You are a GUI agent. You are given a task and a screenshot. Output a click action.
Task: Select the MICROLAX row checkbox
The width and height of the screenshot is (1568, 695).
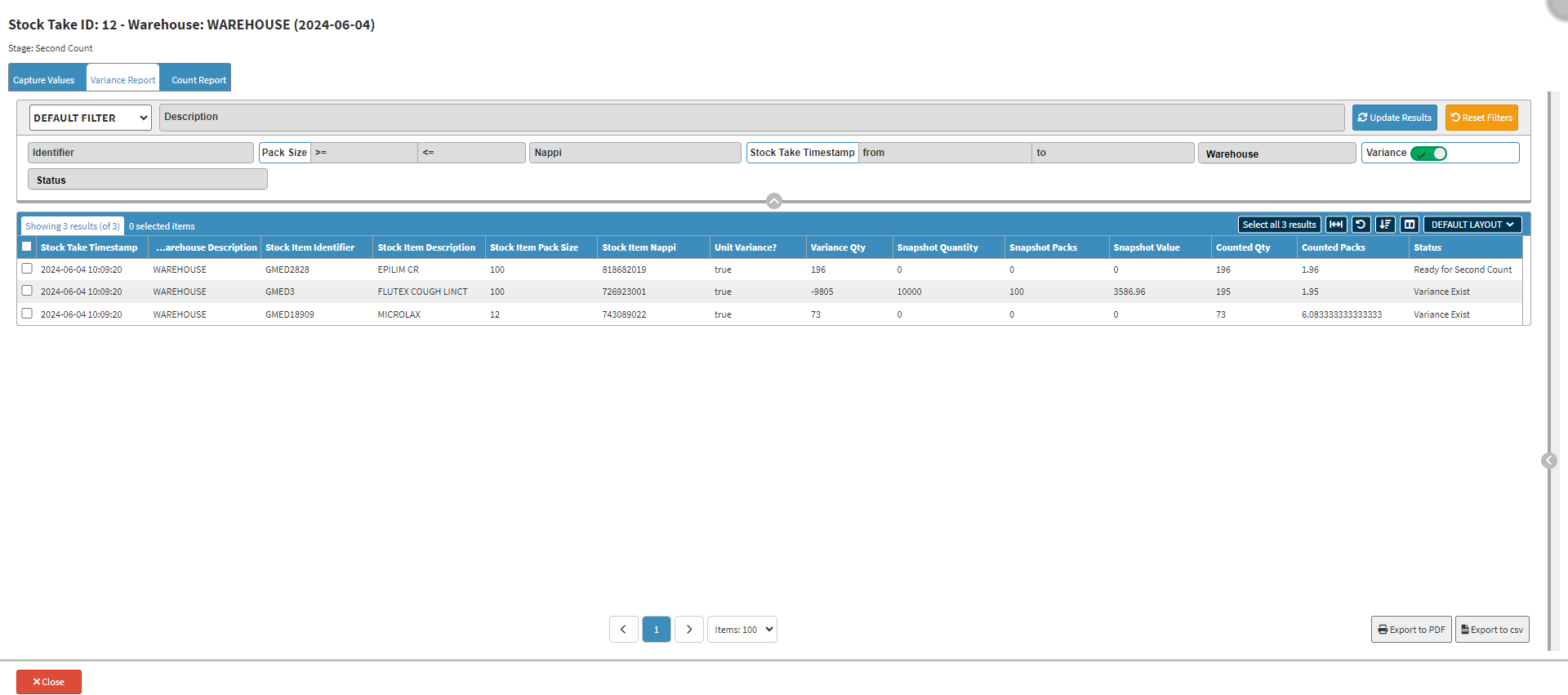(27, 314)
